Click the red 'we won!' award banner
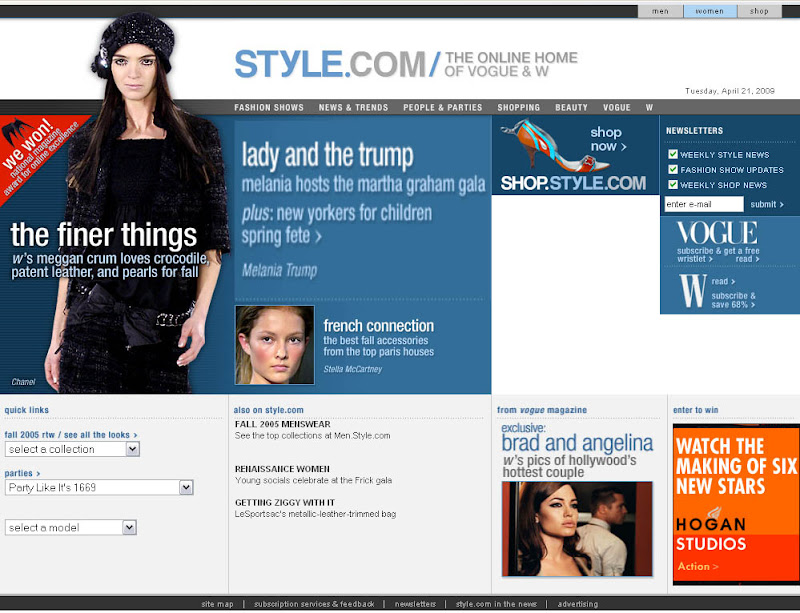 coord(38,153)
